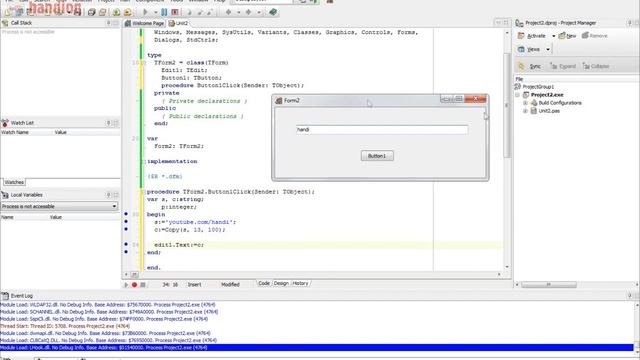The width and height of the screenshot is (640, 360).
Task: Click the macro record red circle icon
Action: pyautogui.click(x=134, y=284)
